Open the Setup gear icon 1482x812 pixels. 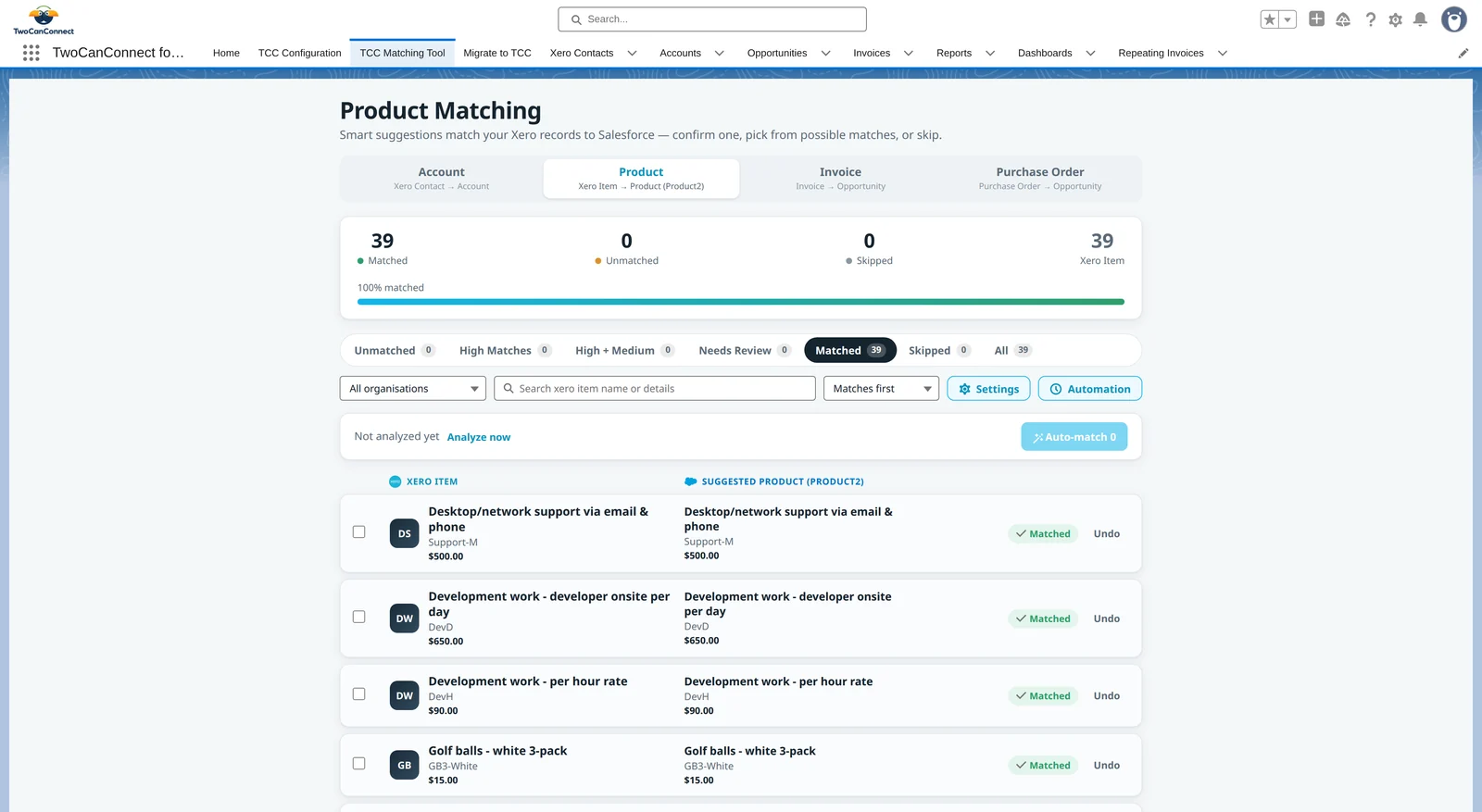pyautogui.click(x=1396, y=19)
